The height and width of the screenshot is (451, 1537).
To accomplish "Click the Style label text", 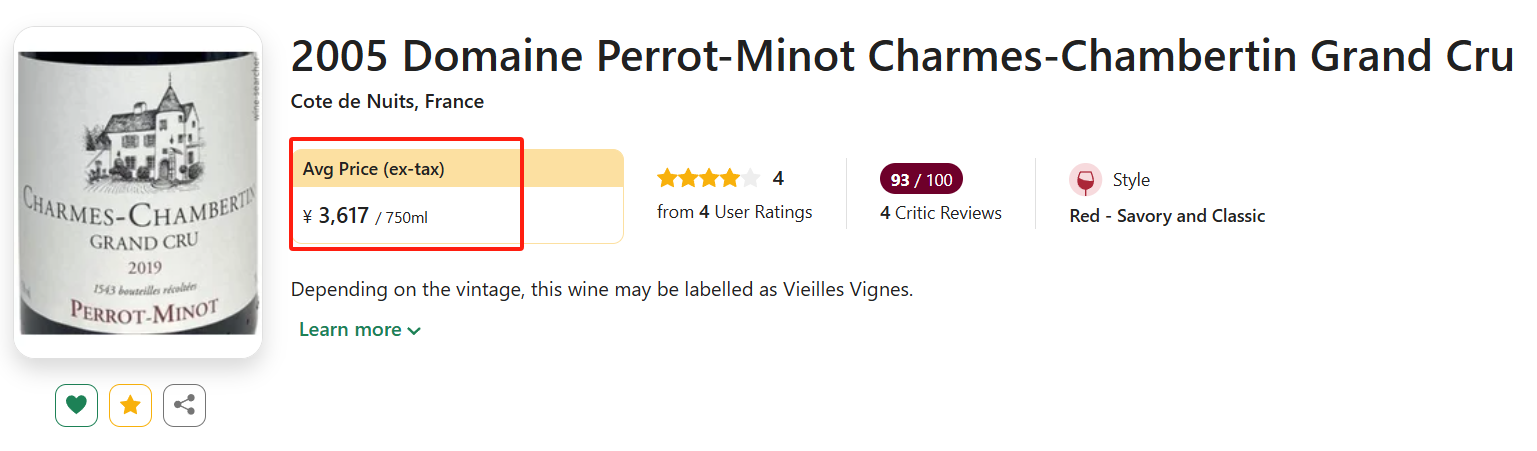I will 1131,181.
